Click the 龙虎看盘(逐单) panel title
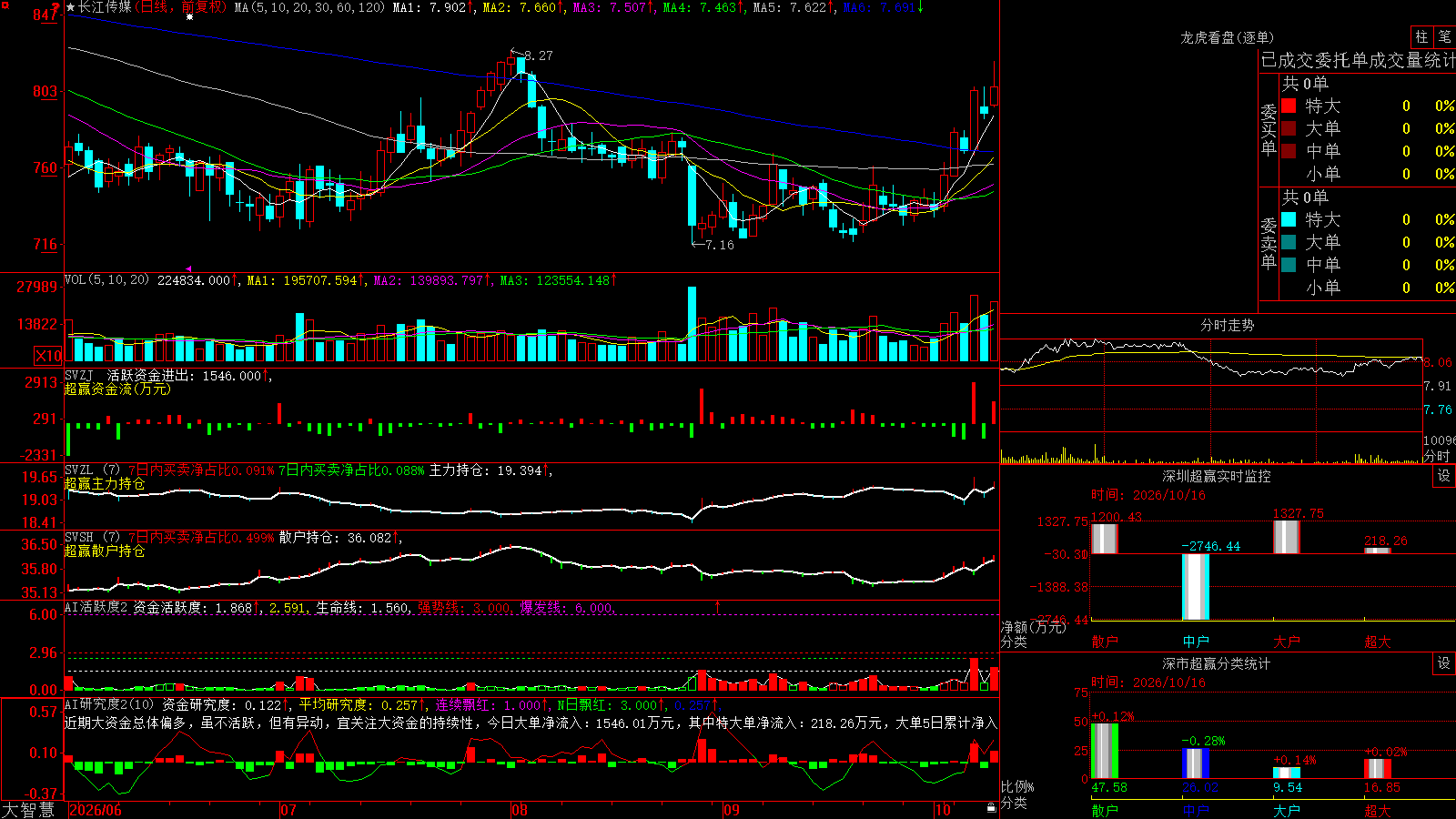 1227,37
